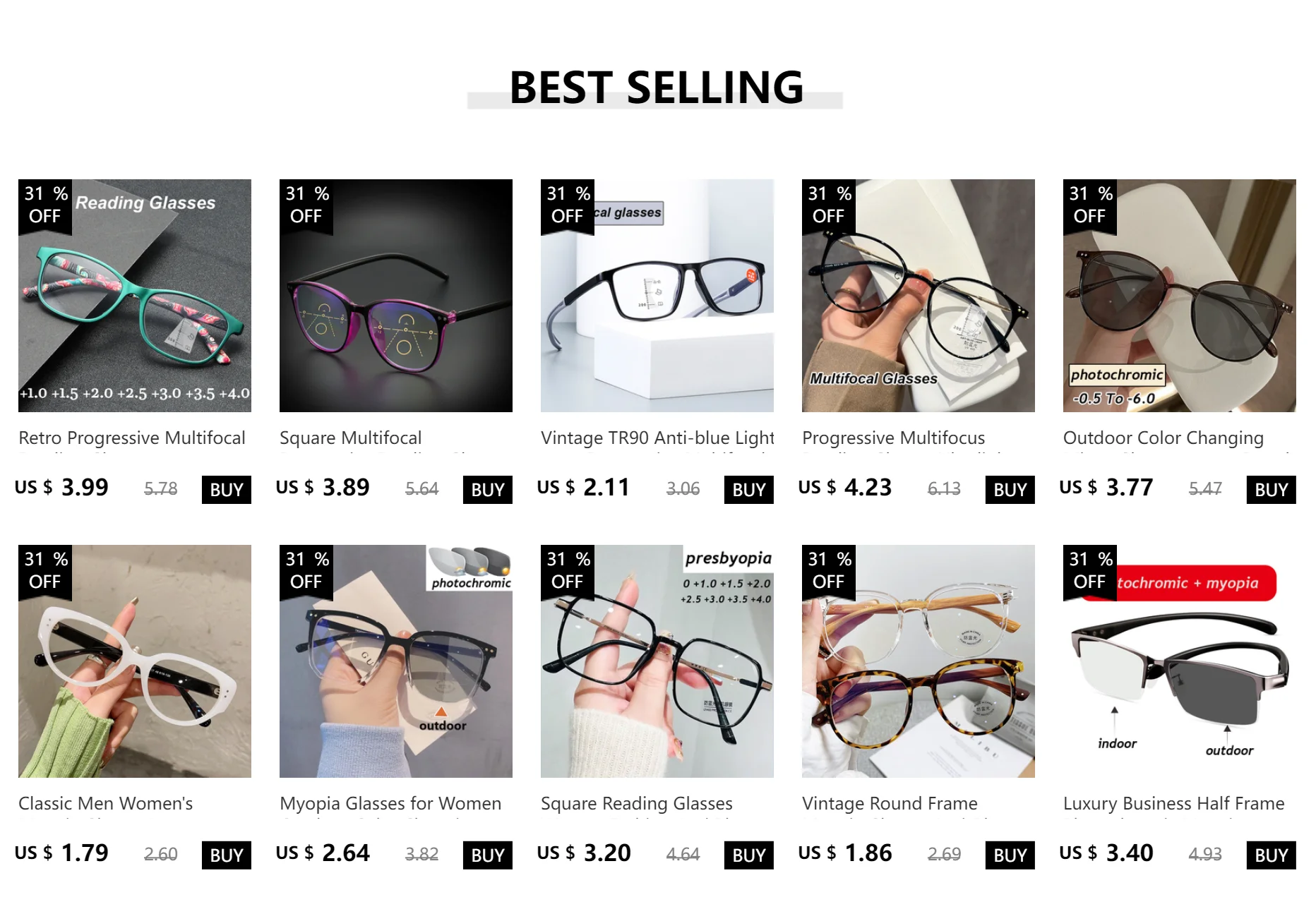Open the Myopia Glasses for Women image
Viewport: 1316px width, 902px height.
pos(396,661)
